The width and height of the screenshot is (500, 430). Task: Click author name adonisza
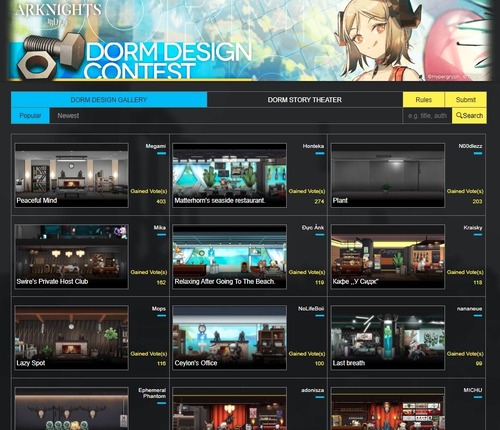pos(312,390)
